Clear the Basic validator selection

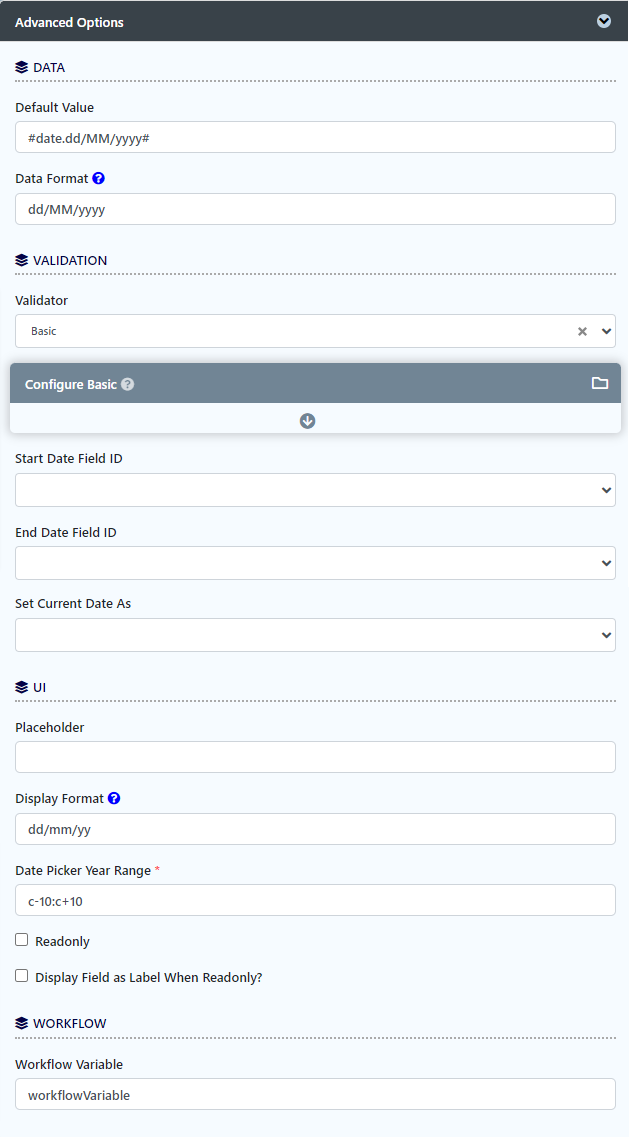pos(582,331)
